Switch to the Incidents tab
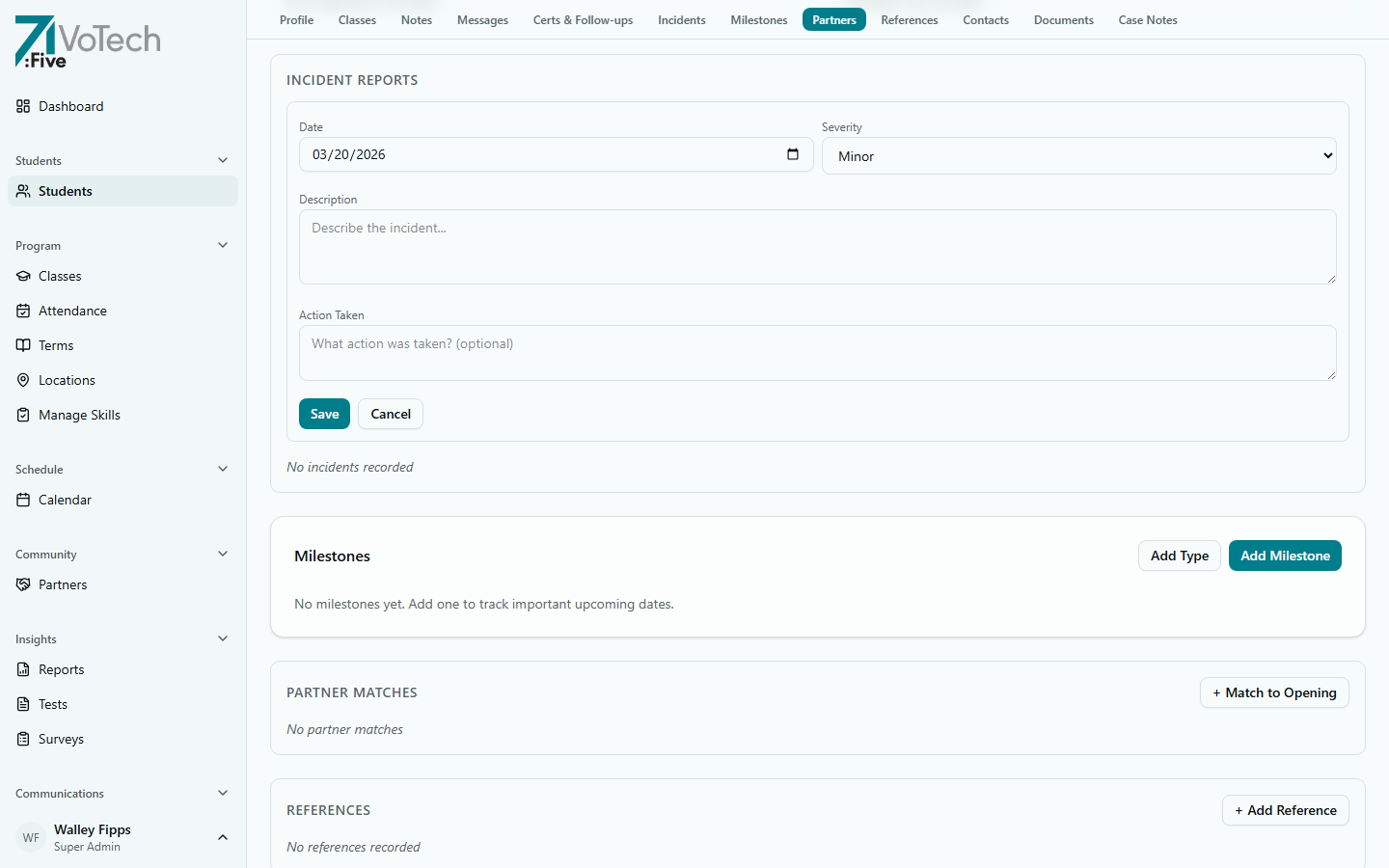Viewport: 1389px width, 868px height. coord(681,19)
